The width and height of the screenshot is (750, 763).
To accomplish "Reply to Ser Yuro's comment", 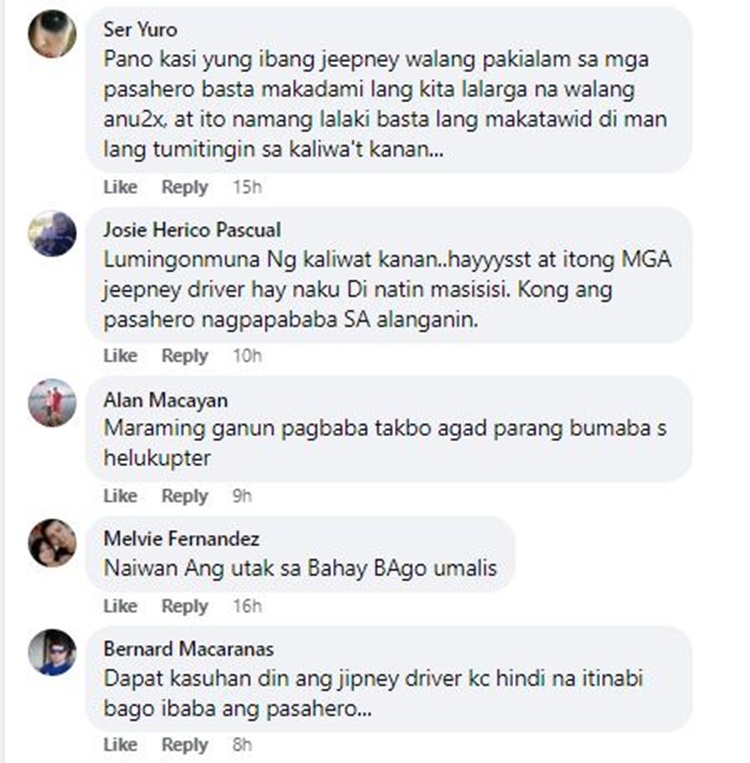I will coord(184,187).
